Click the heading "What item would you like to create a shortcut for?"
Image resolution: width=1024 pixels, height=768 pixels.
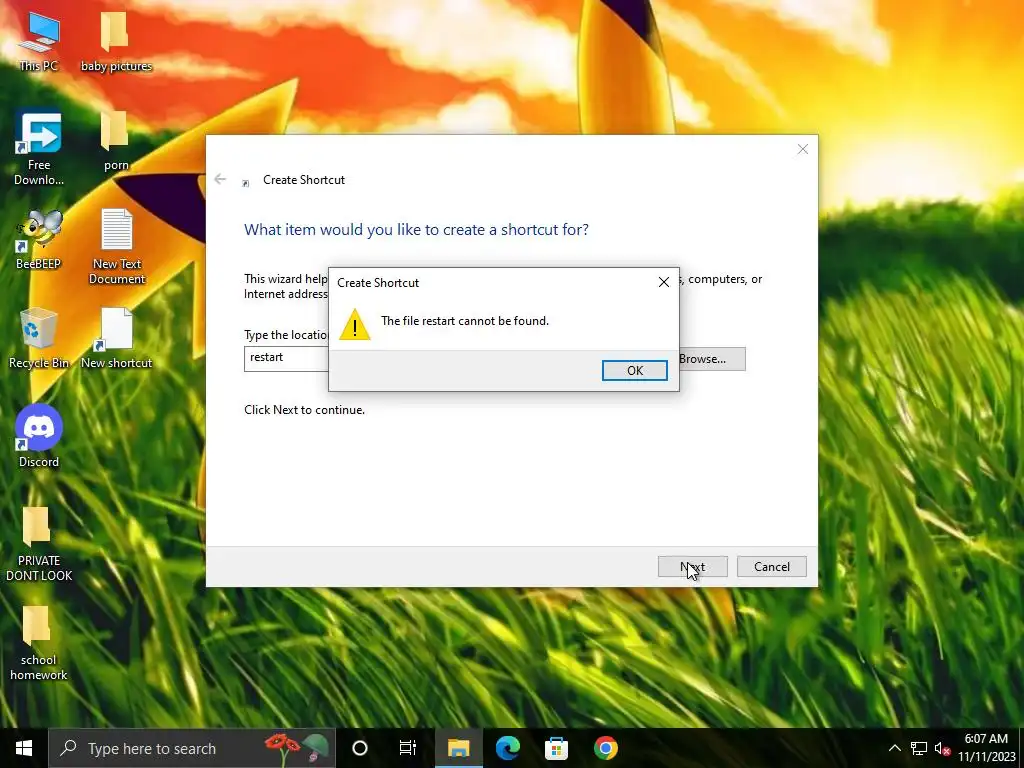416,230
